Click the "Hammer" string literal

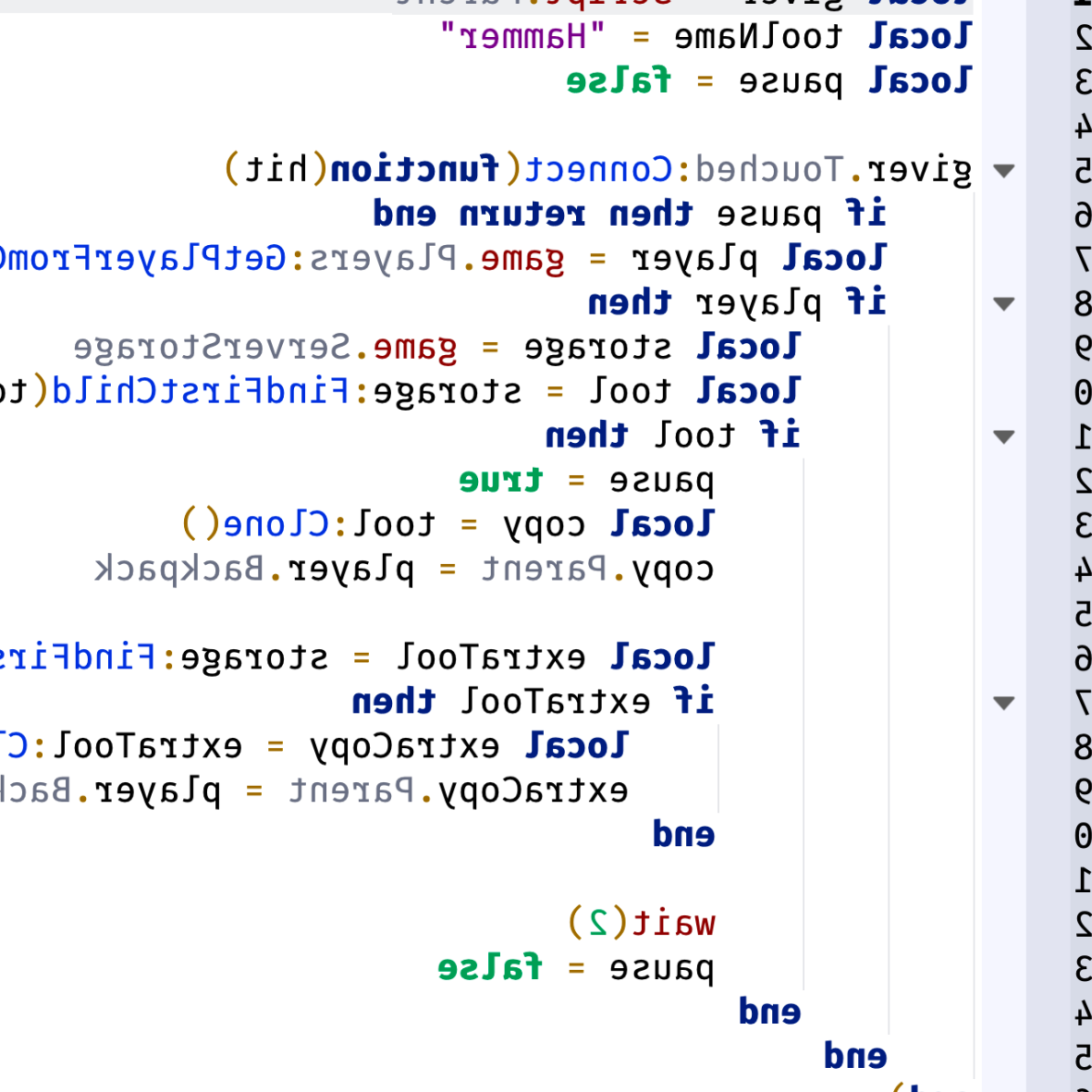pos(522,37)
